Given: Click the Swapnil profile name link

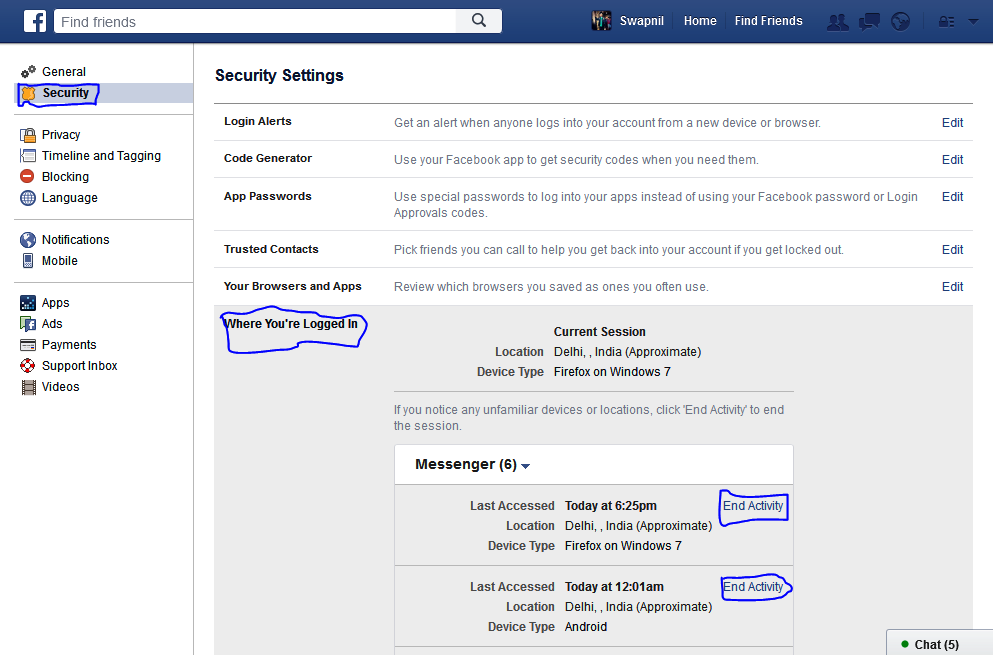Looking at the screenshot, I should point(642,21).
